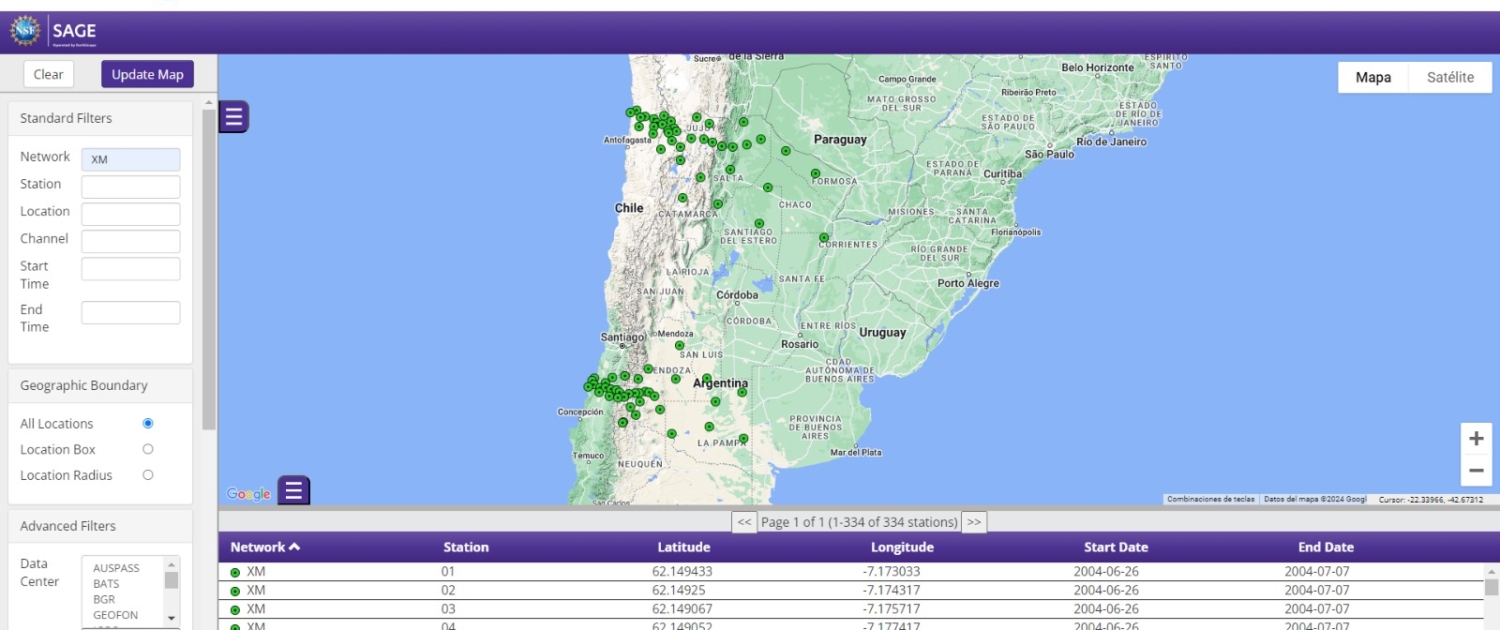Zoom in the map with plus button
1500x630 pixels.
tap(1476, 438)
